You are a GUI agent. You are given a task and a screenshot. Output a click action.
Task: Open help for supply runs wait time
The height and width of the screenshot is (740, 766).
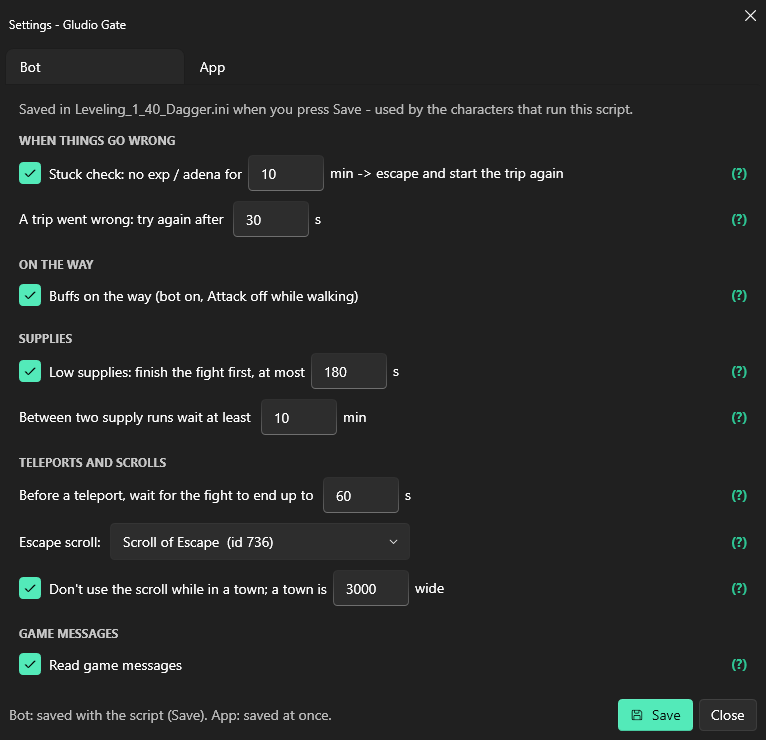point(739,417)
